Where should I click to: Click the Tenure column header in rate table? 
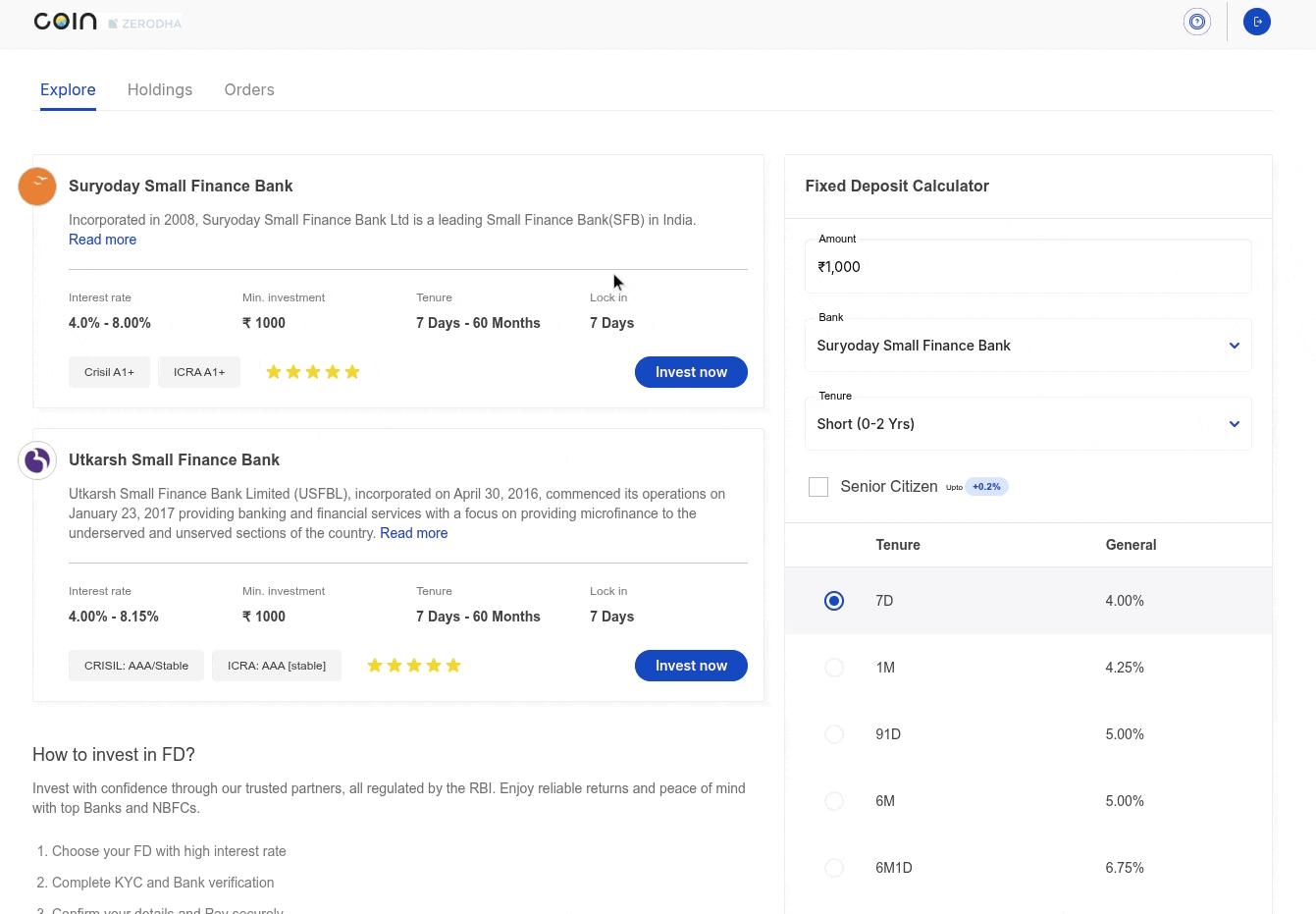pyautogui.click(x=898, y=545)
